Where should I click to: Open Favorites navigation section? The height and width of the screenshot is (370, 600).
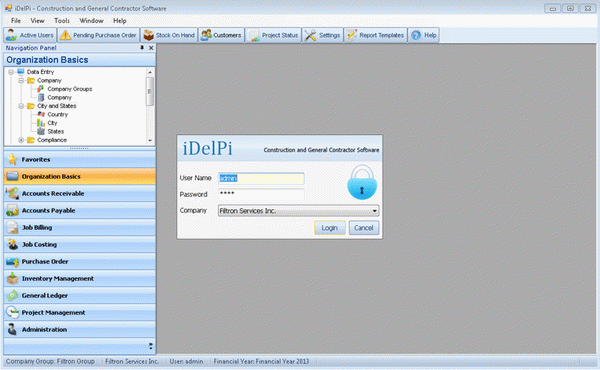(x=80, y=160)
